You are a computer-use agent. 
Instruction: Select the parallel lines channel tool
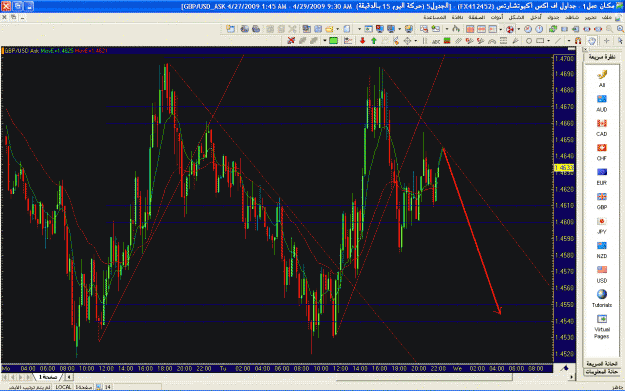pos(458,41)
